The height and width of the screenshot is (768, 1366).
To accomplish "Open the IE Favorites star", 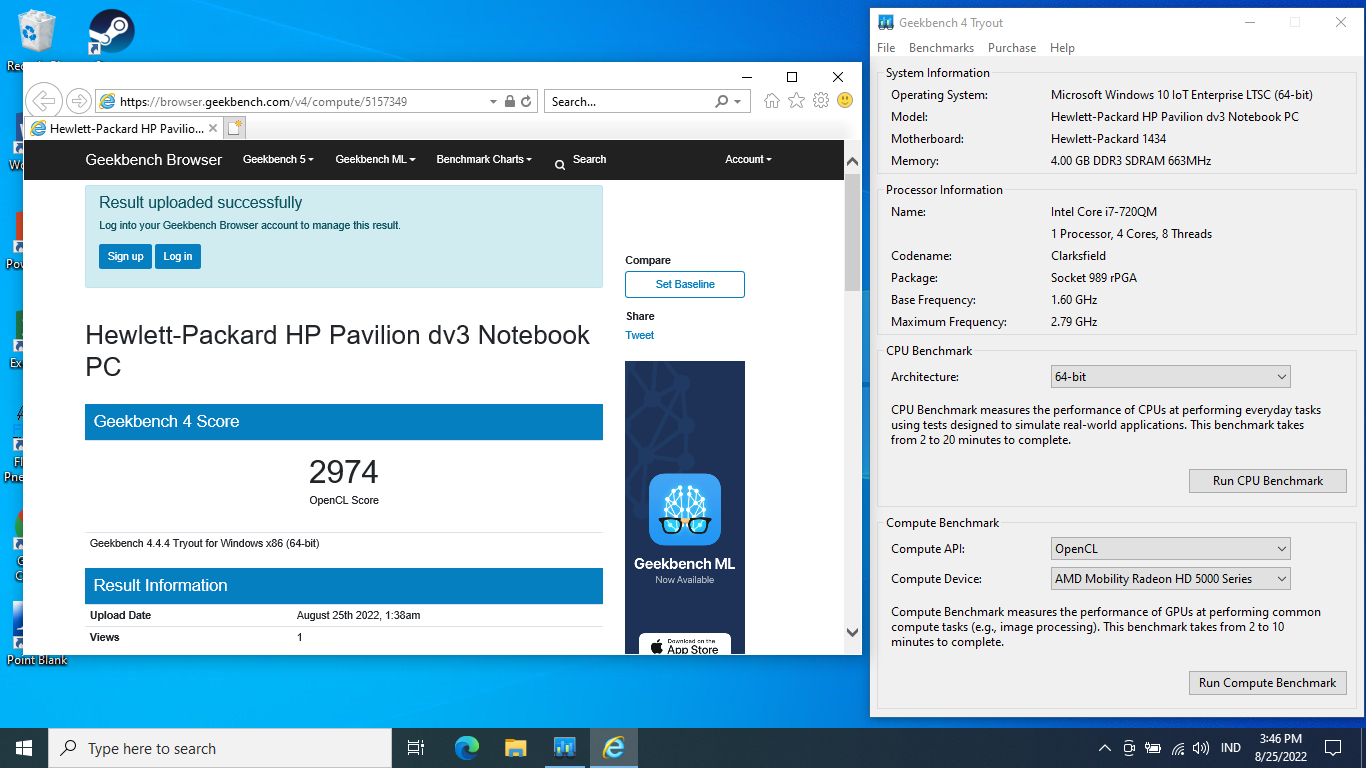I will (796, 101).
